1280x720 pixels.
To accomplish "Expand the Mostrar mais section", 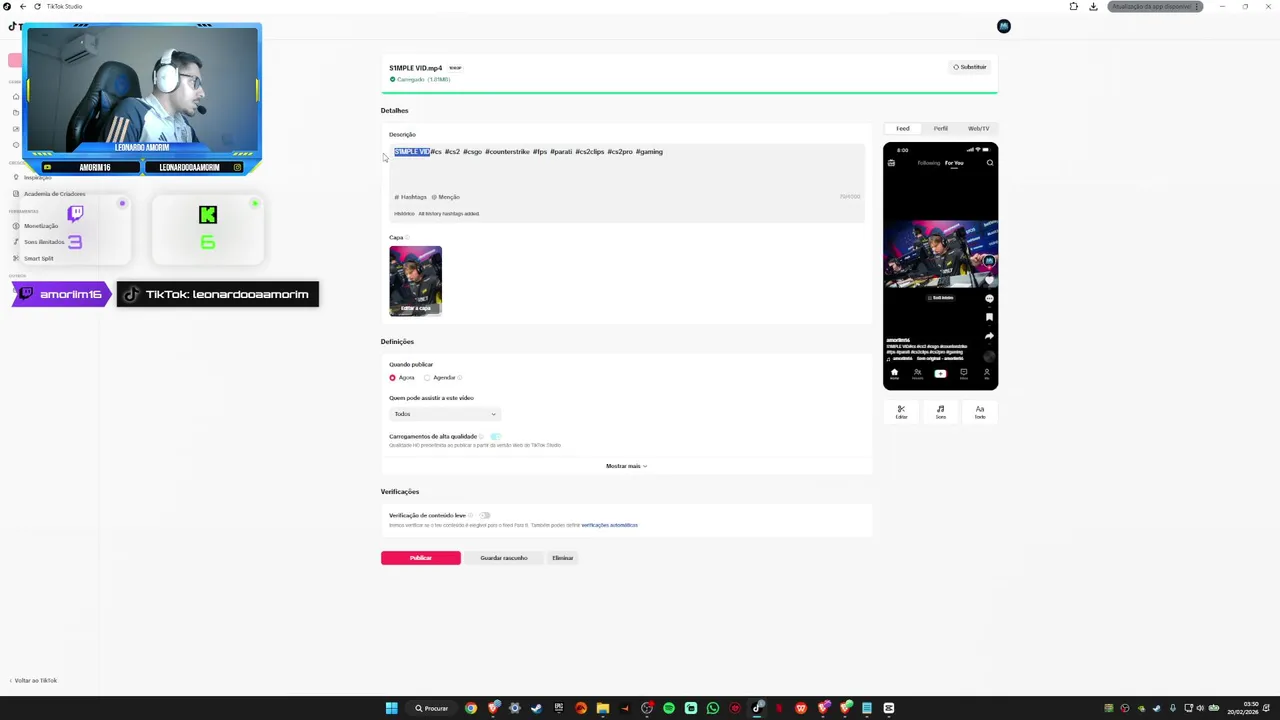I will 626,466.
